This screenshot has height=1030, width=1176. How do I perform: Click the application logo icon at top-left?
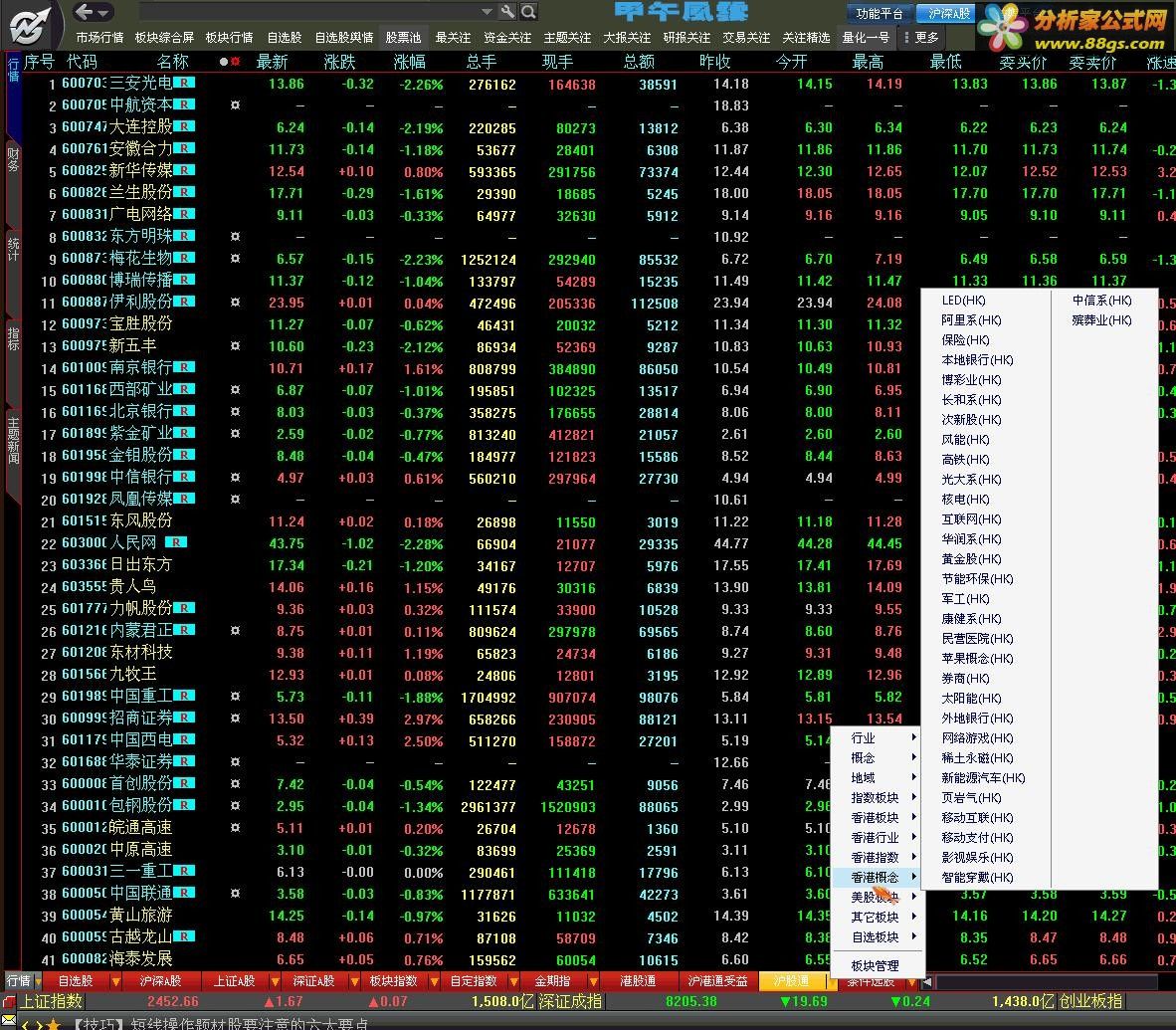30,25
